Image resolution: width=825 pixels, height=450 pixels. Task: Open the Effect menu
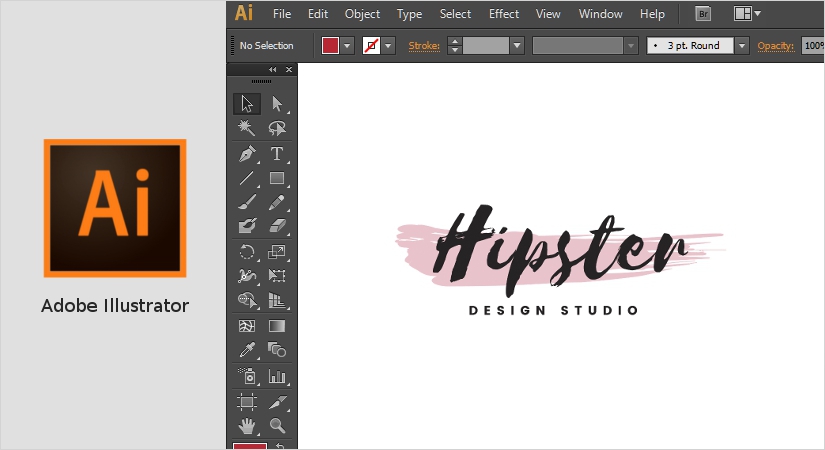[504, 14]
